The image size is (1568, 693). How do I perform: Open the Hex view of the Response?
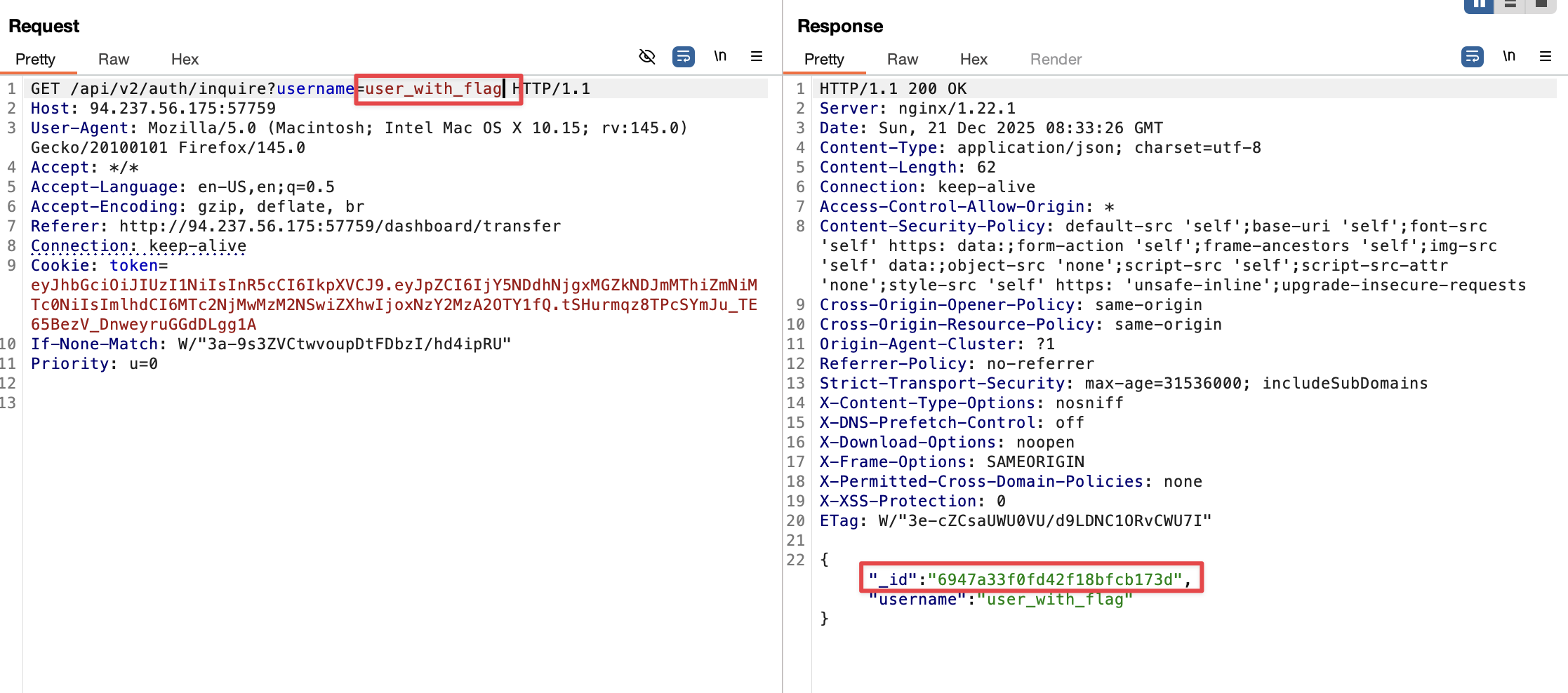pyautogui.click(x=974, y=59)
